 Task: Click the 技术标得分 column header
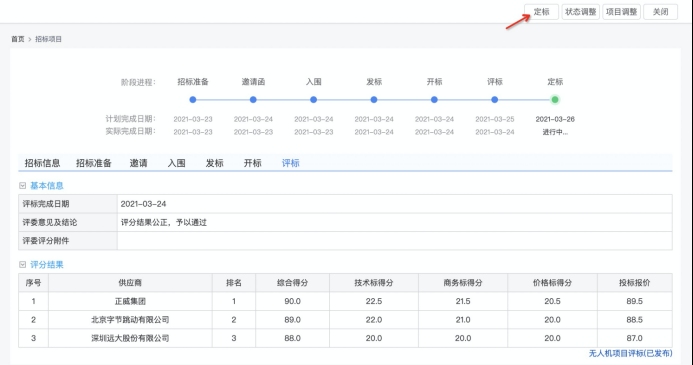tap(373, 283)
